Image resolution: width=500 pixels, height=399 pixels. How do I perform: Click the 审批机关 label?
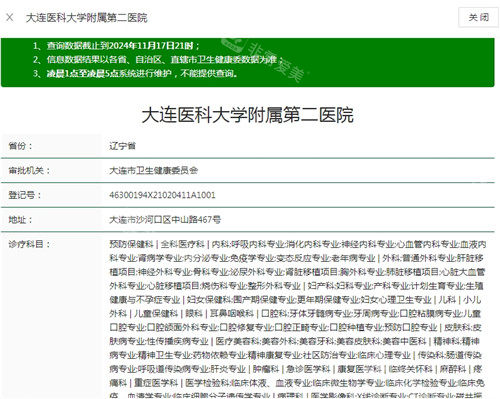click(29, 171)
